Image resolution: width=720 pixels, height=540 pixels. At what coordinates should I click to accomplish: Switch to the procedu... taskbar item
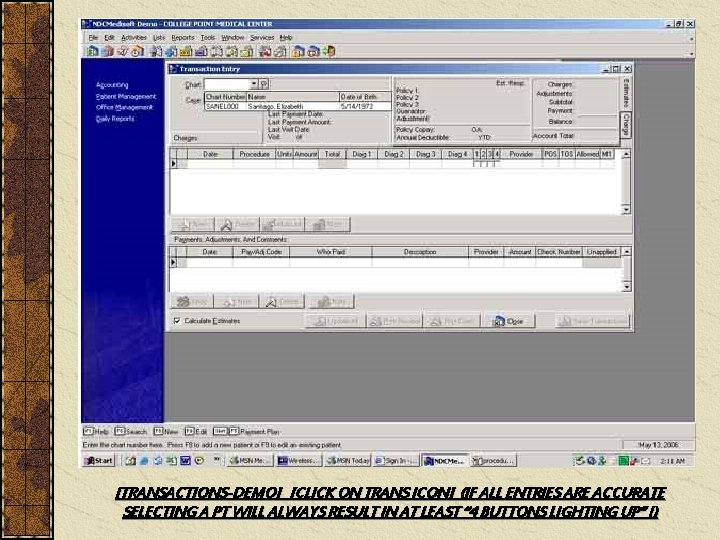(494, 461)
